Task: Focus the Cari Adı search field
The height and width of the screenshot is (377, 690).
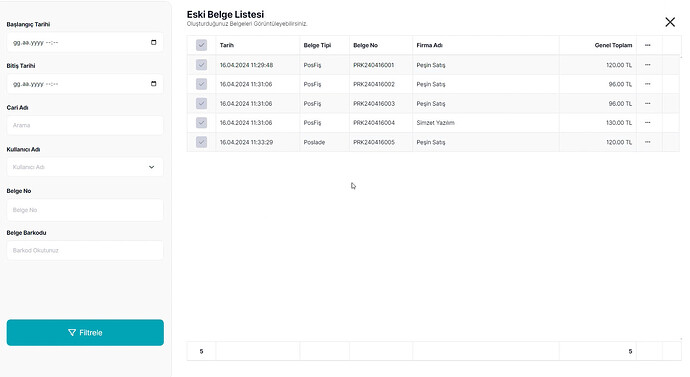Action: pyautogui.click(x=85, y=125)
